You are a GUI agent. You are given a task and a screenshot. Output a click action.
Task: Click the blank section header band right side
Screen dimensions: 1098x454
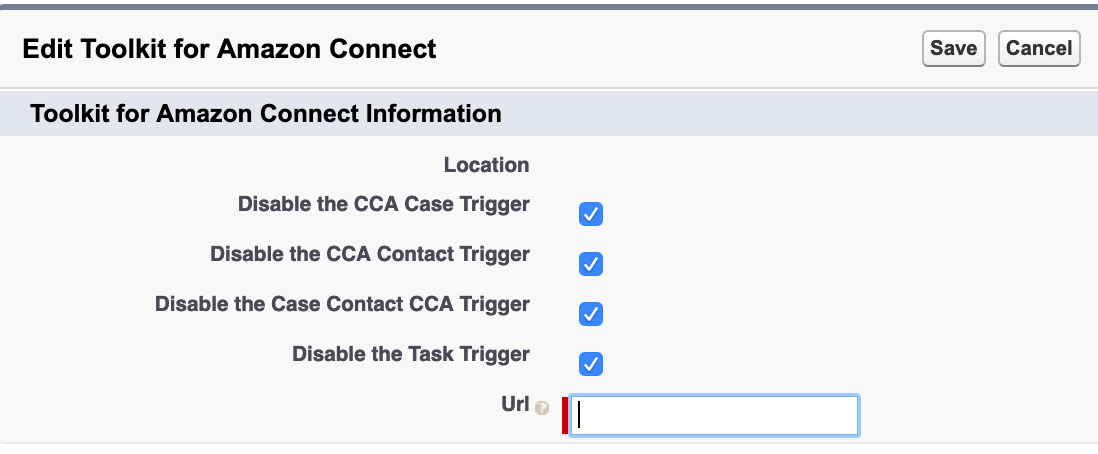pos(798,114)
